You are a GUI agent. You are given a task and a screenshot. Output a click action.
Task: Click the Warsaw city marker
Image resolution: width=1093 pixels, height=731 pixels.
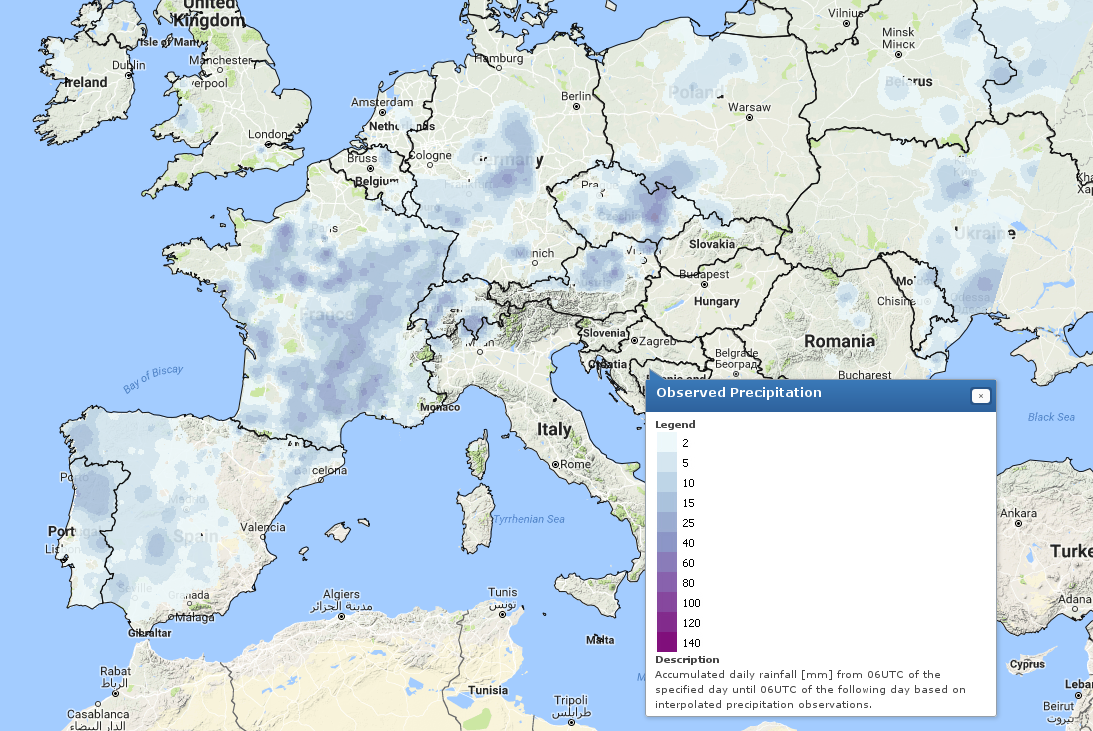click(x=749, y=118)
